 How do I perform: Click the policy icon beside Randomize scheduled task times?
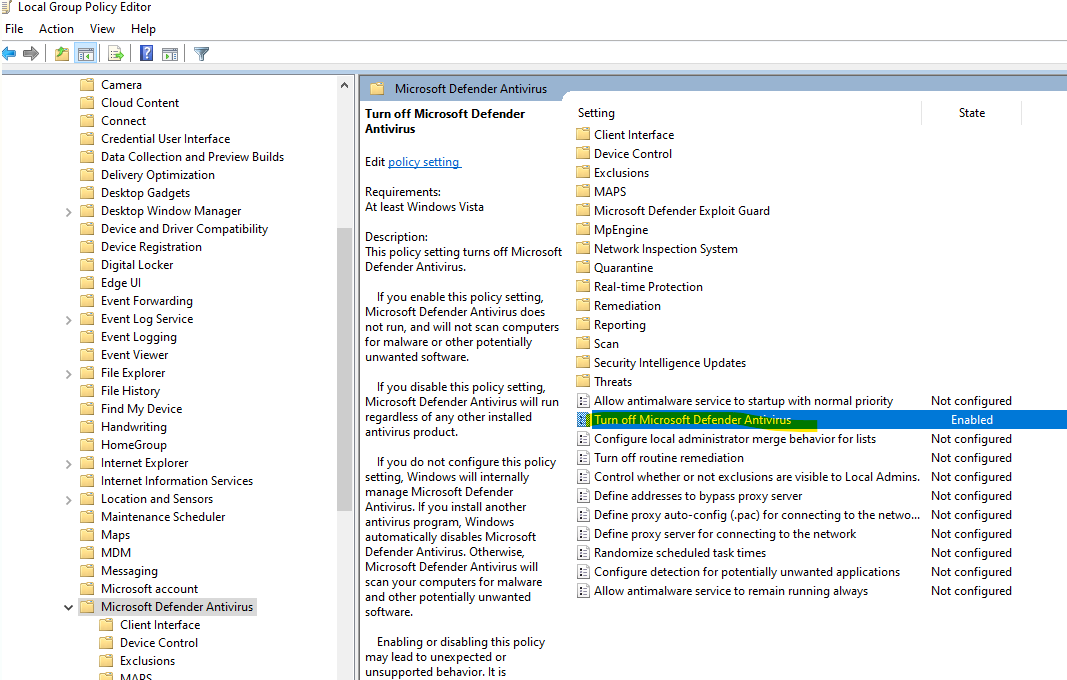pyautogui.click(x=583, y=553)
